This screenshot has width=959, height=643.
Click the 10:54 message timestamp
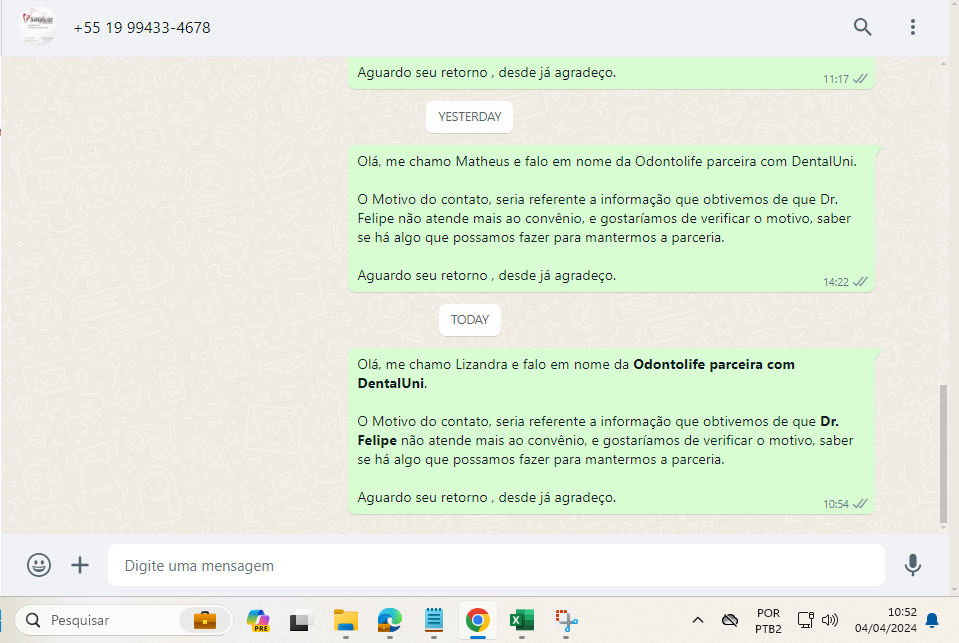[835, 504]
